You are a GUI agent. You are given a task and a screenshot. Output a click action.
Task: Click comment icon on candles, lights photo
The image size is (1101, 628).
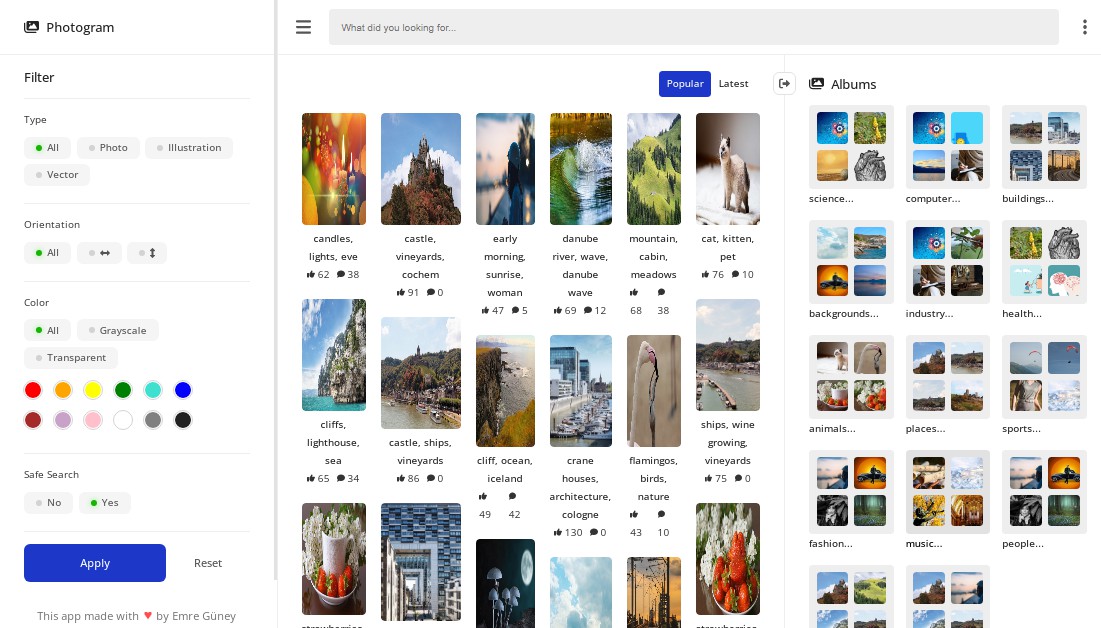tap(341, 274)
